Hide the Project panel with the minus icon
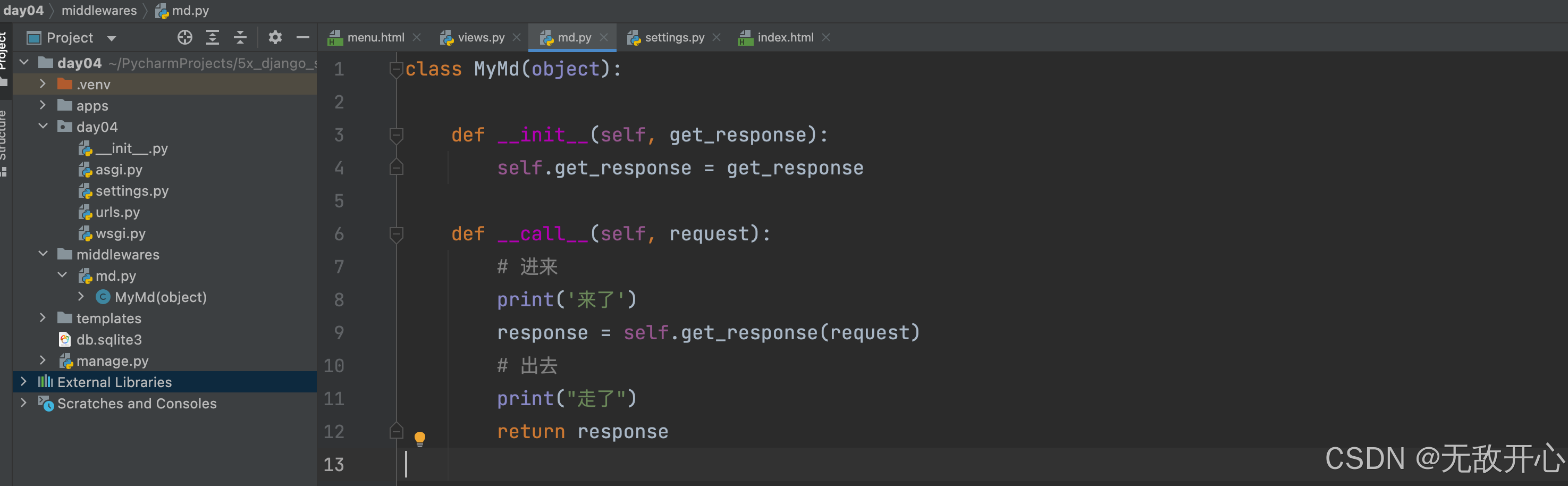This screenshot has width=1568, height=486. pyautogui.click(x=302, y=38)
